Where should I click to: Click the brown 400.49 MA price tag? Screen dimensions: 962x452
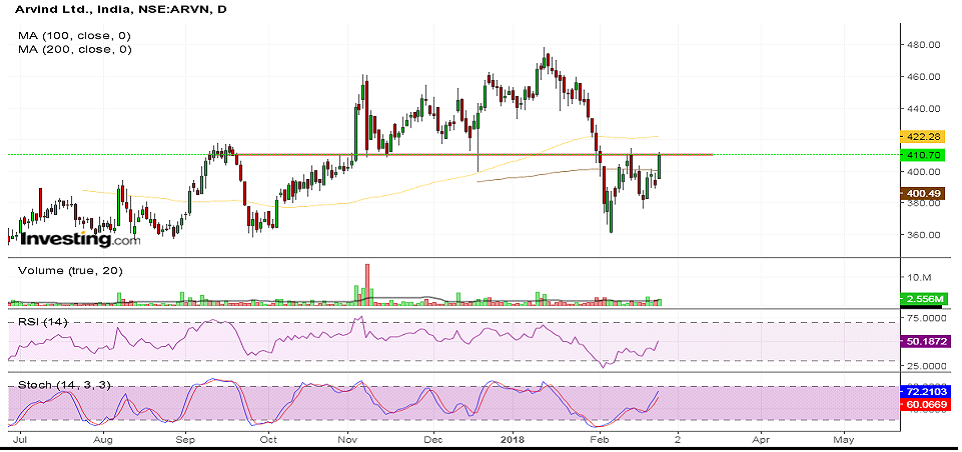922,194
